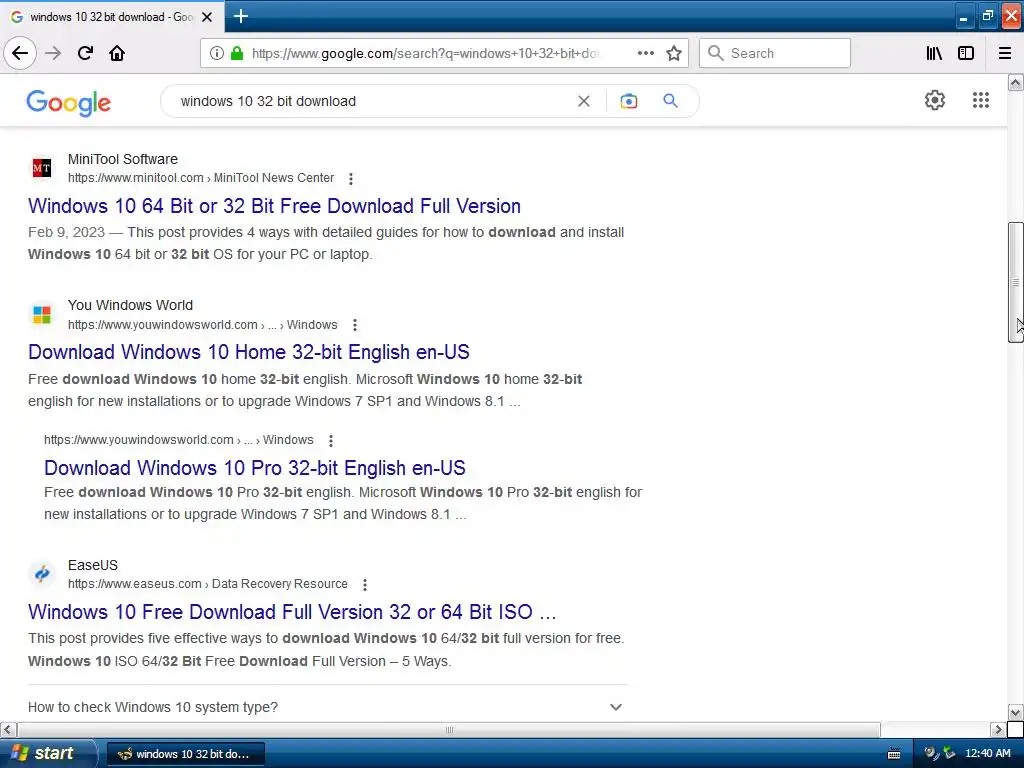Bookmark this page with the star icon

(x=674, y=53)
